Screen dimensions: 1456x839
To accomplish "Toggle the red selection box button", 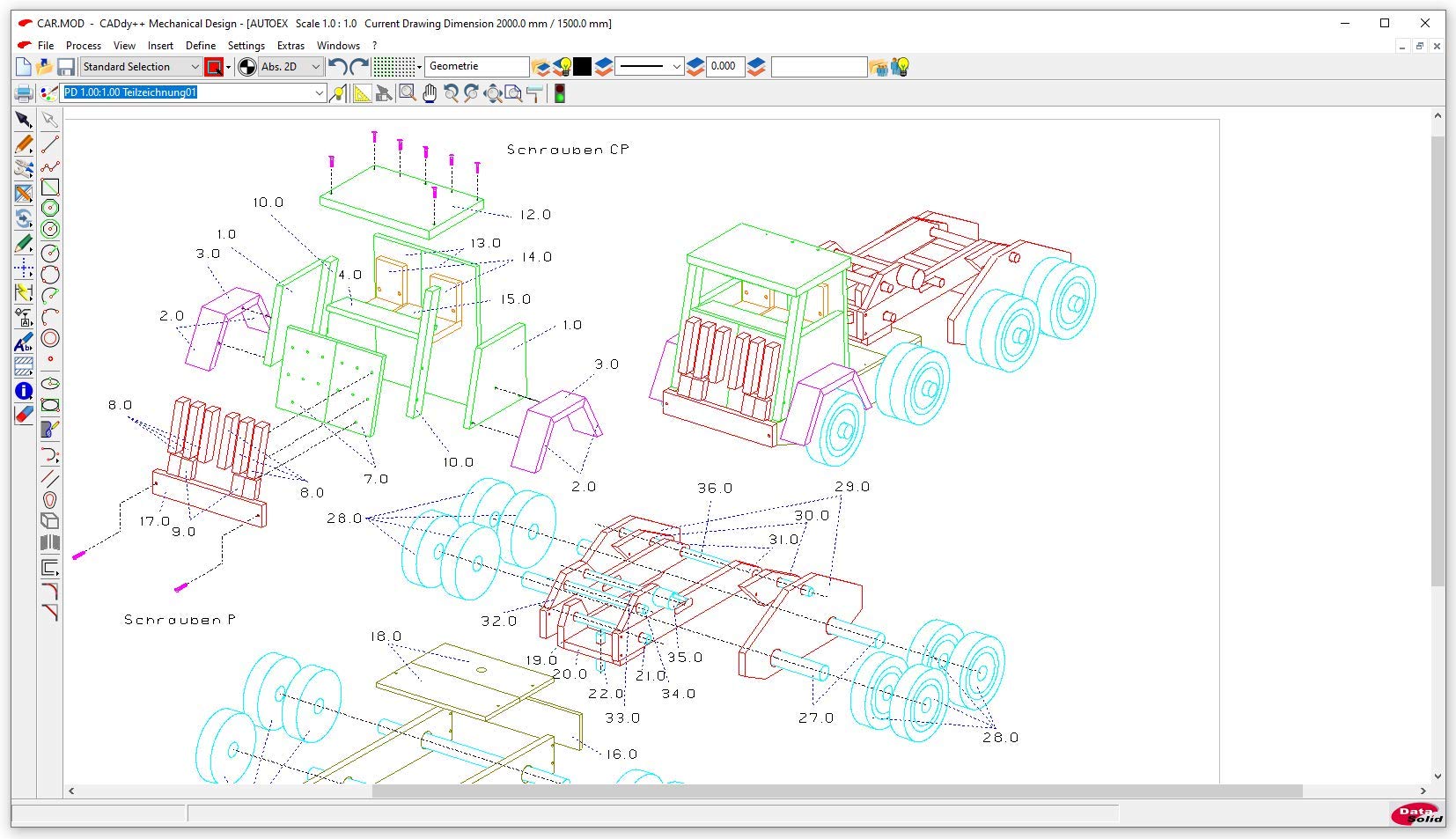I will 214,67.
